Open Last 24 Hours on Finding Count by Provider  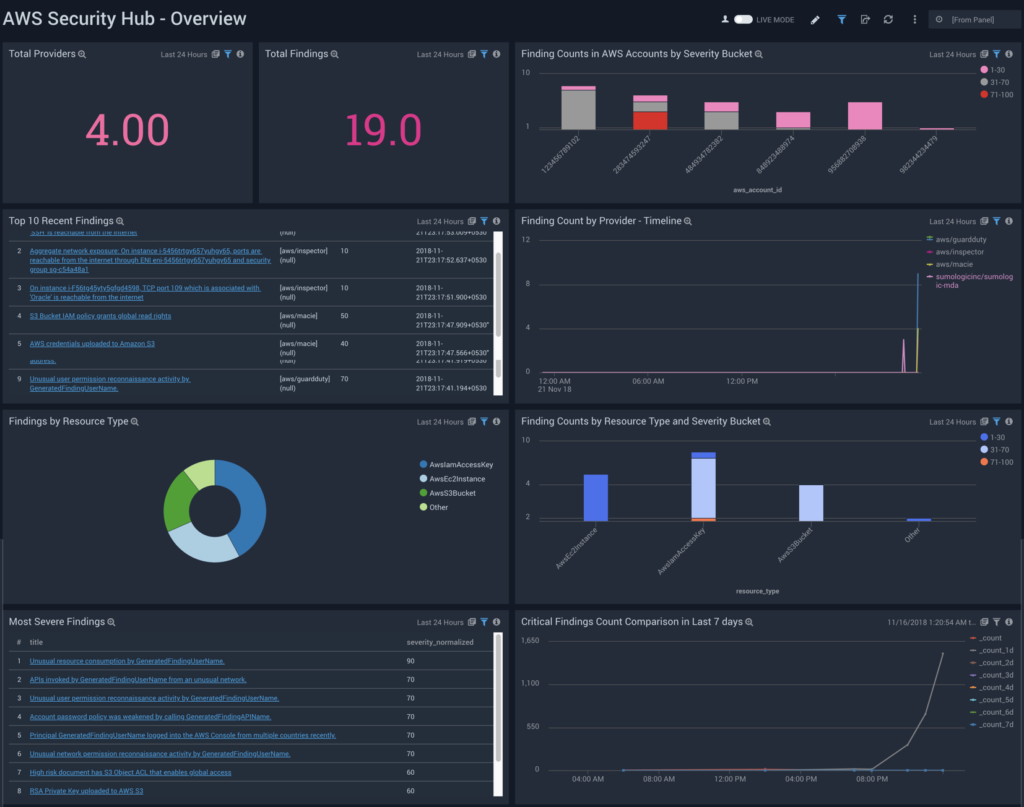coord(952,222)
